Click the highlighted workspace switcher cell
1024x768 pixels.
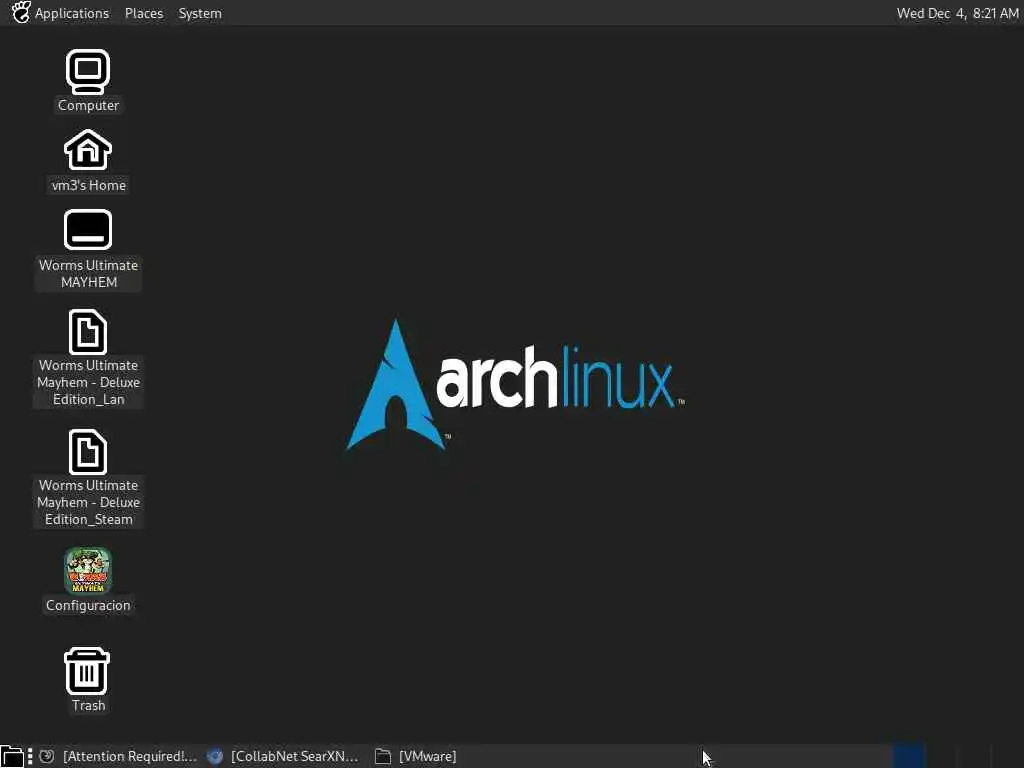coord(908,756)
